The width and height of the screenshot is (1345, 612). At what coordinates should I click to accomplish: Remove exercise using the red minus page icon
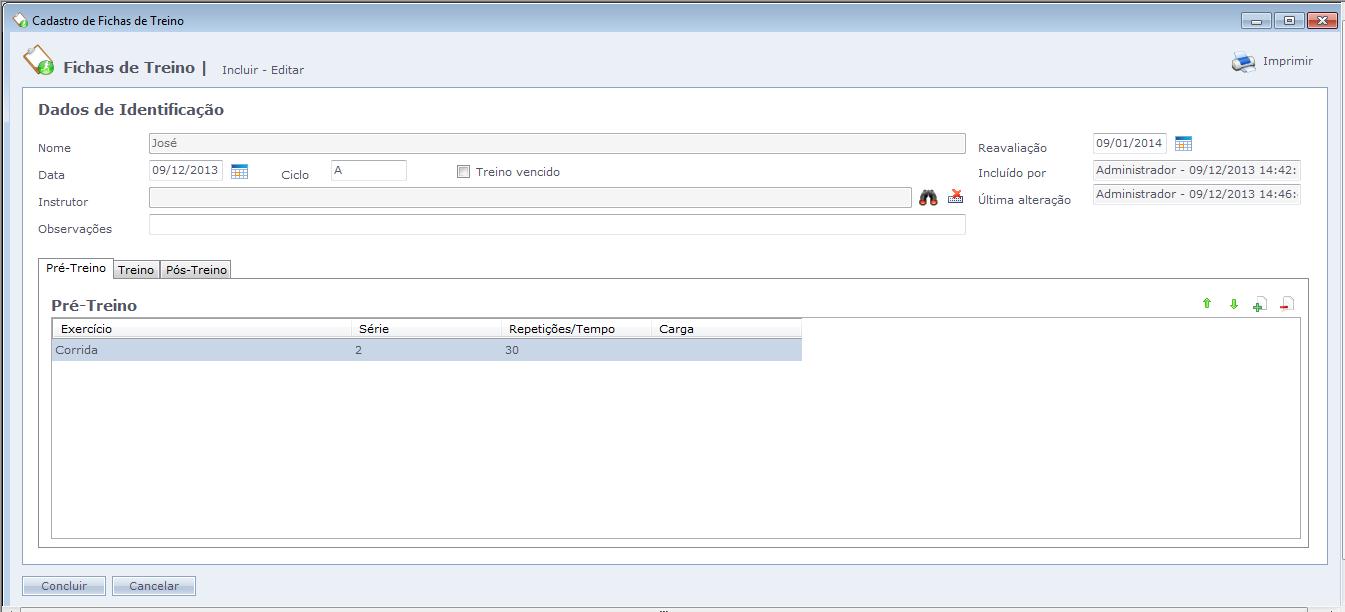tap(1287, 304)
